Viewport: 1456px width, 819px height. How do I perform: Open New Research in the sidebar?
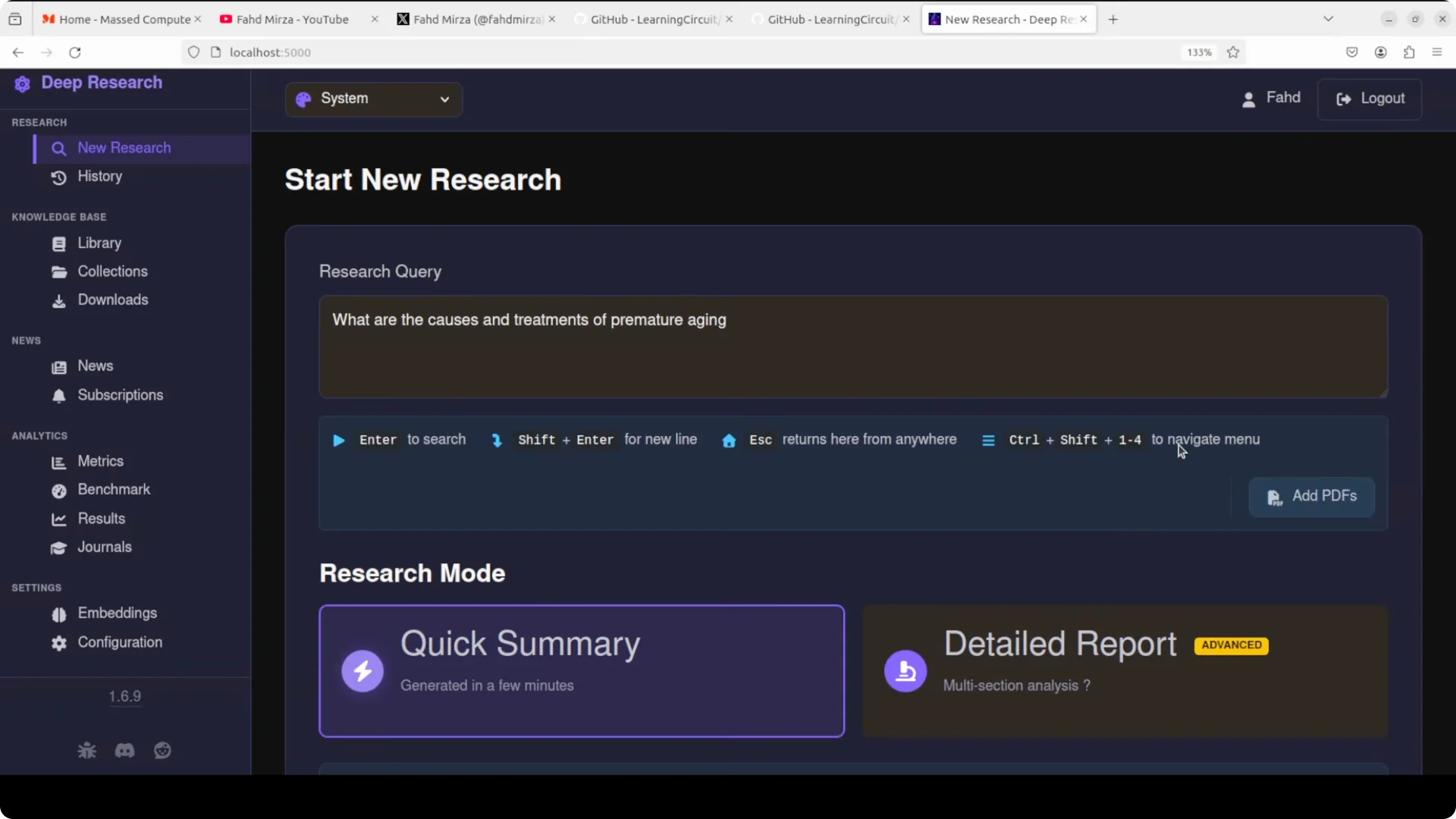pyautogui.click(x=142, y=149)
